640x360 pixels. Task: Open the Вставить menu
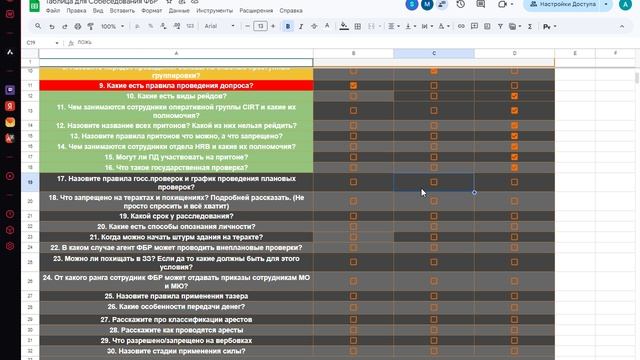tap(122, 11)
